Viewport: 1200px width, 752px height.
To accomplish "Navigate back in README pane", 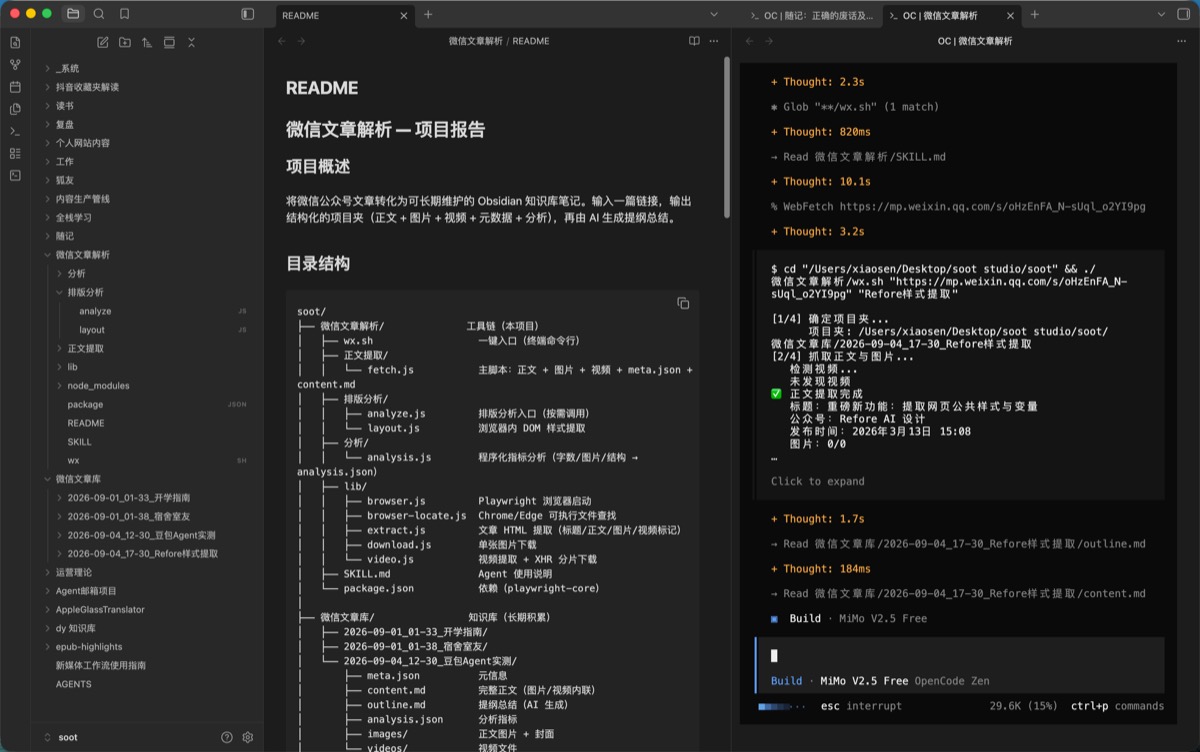I will tap(281, 41).
